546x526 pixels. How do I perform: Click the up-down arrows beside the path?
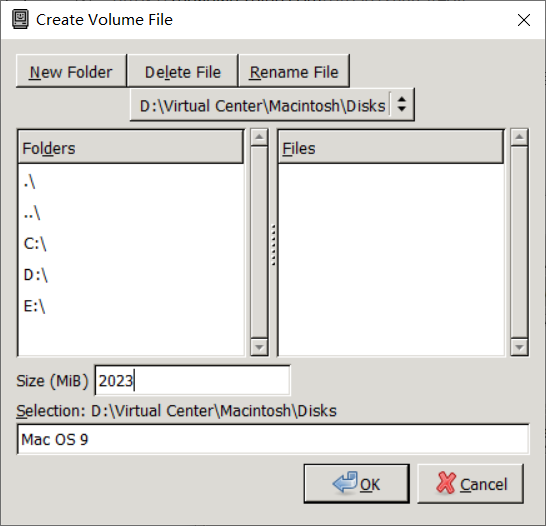(x=401, y=104)
